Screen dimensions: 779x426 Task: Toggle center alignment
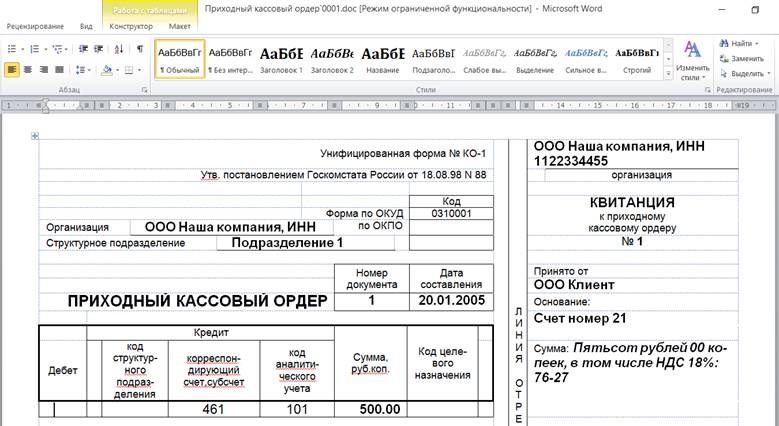pyautogui.click(x=28, y=70)
